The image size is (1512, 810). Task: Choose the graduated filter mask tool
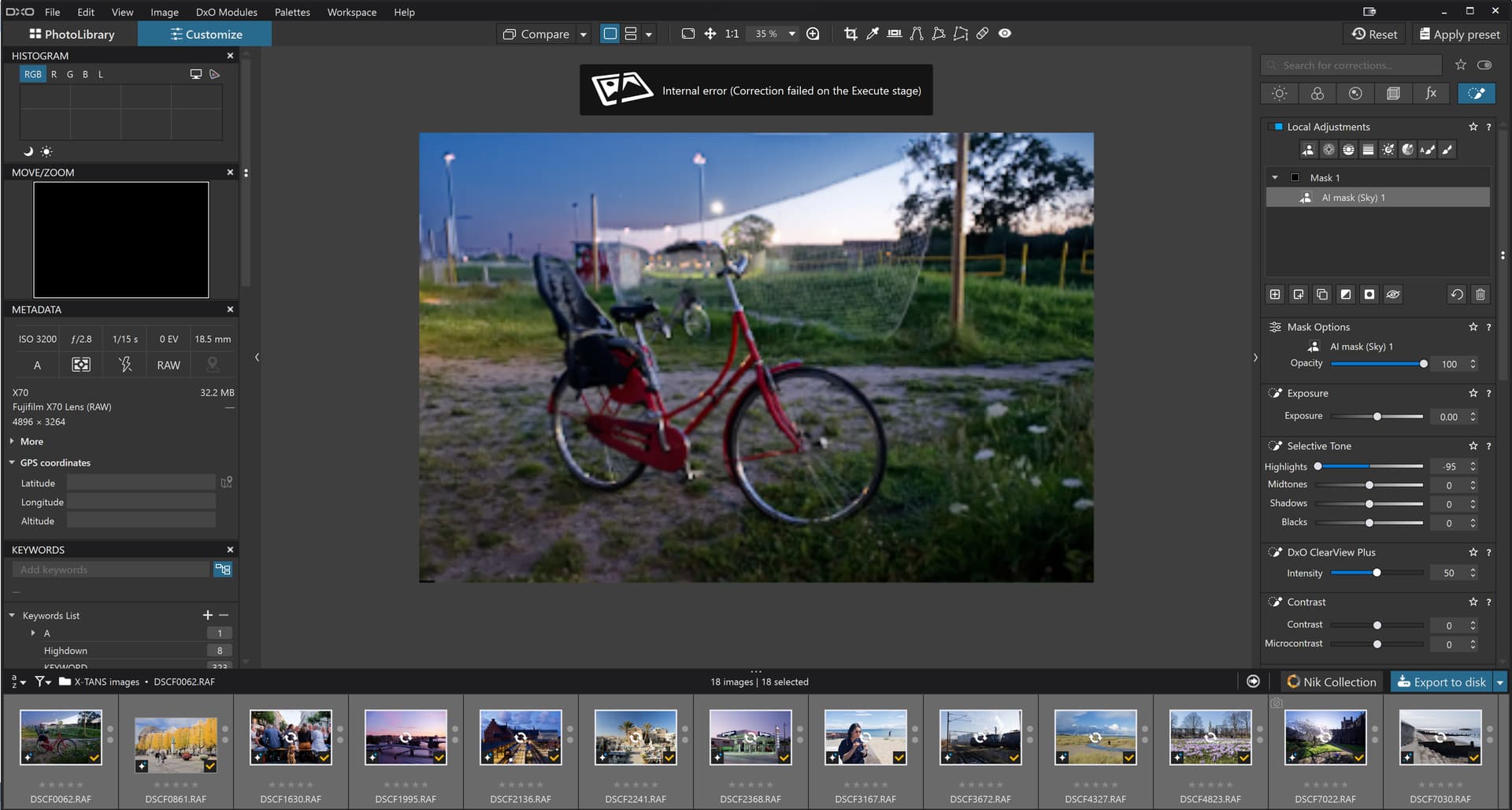[1369, 150]
